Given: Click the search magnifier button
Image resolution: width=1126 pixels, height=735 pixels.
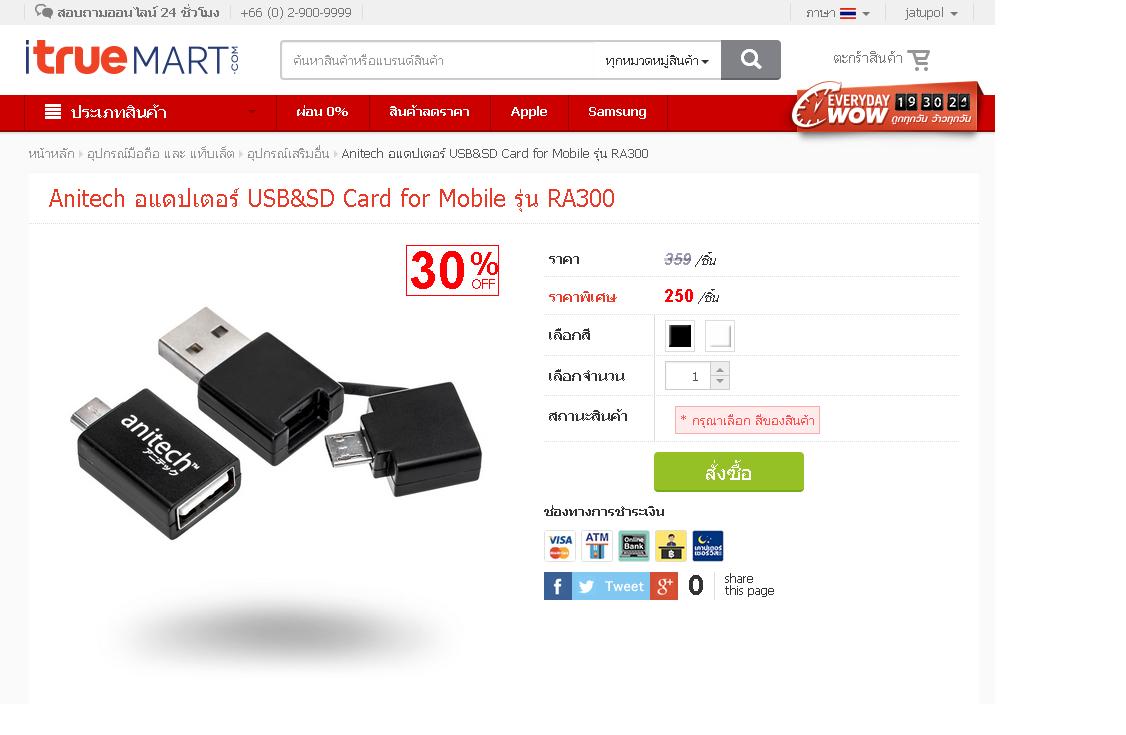Looking at the screenshot, I should tap(750, 60).
